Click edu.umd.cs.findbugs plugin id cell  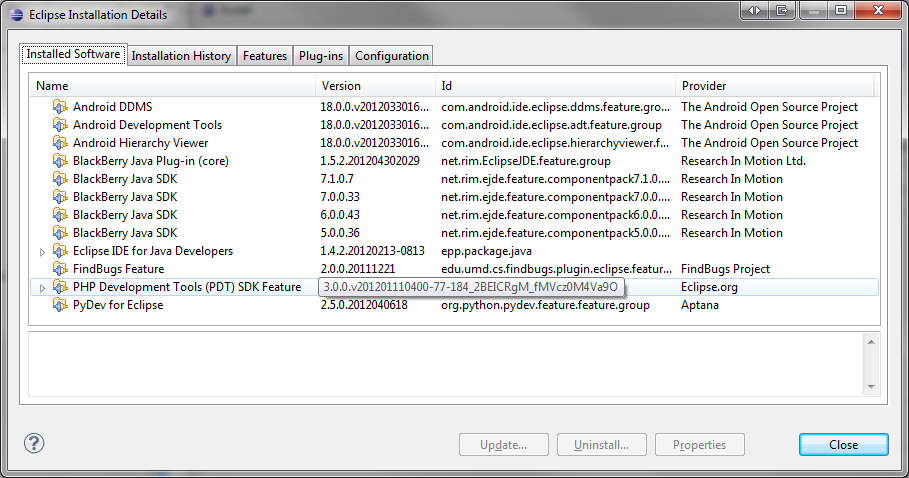[x=556, y=269]
